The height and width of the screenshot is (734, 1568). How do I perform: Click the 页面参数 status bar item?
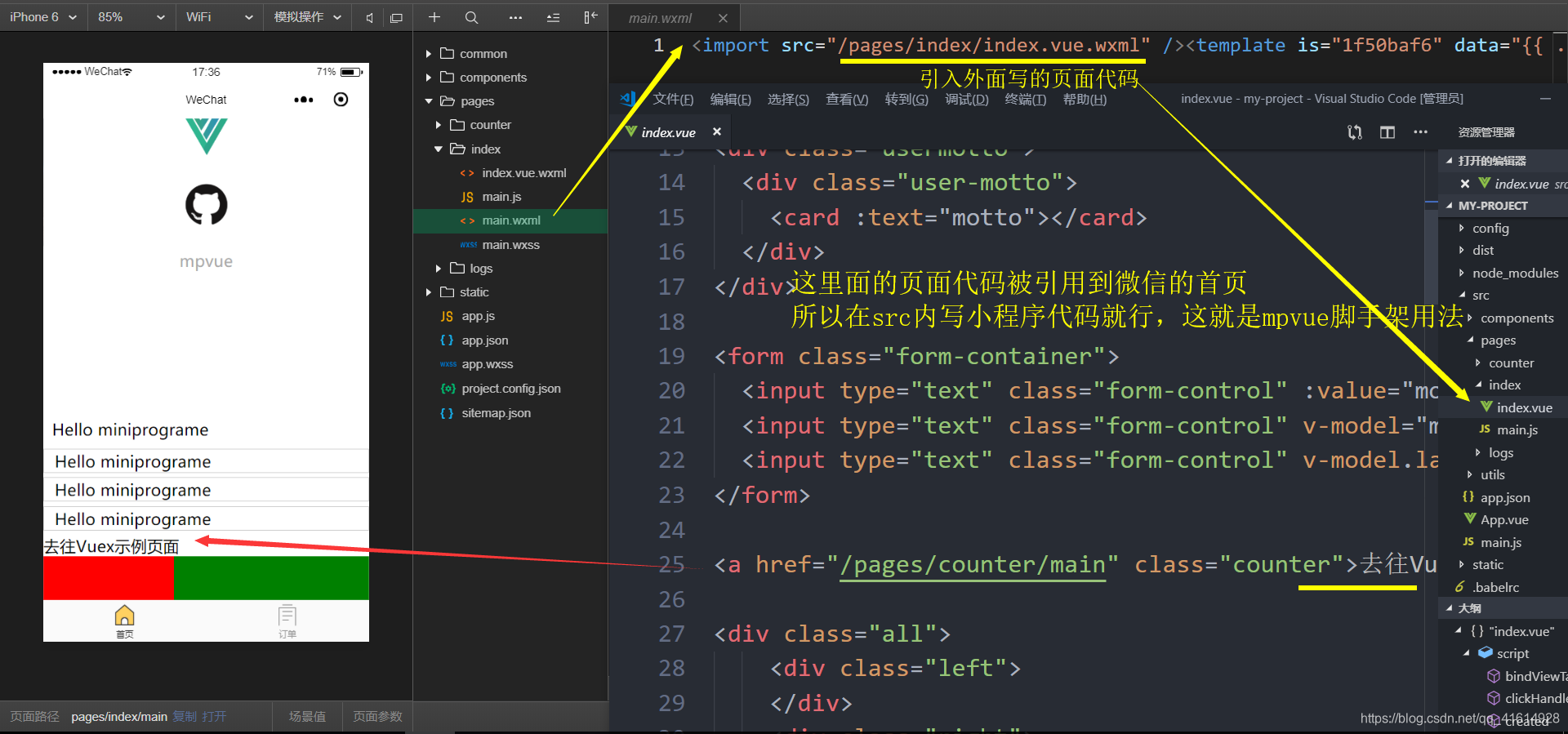point(377,717)
